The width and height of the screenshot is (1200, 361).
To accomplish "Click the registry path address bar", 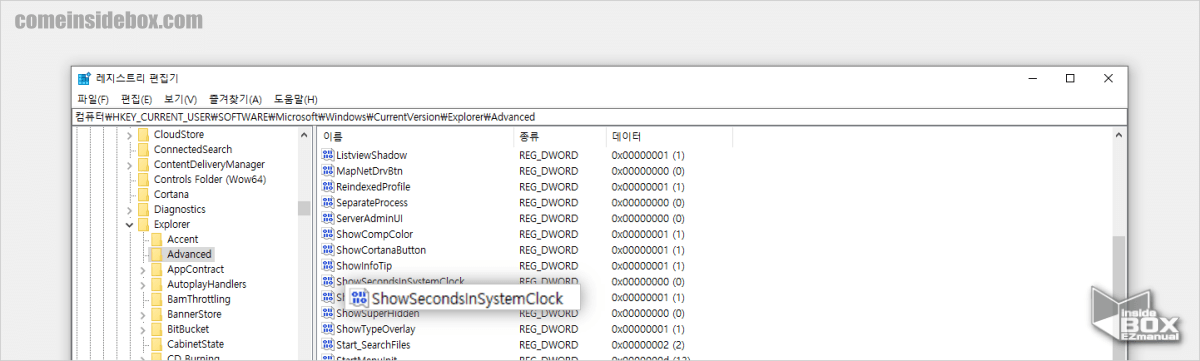I will click(599, 116).
